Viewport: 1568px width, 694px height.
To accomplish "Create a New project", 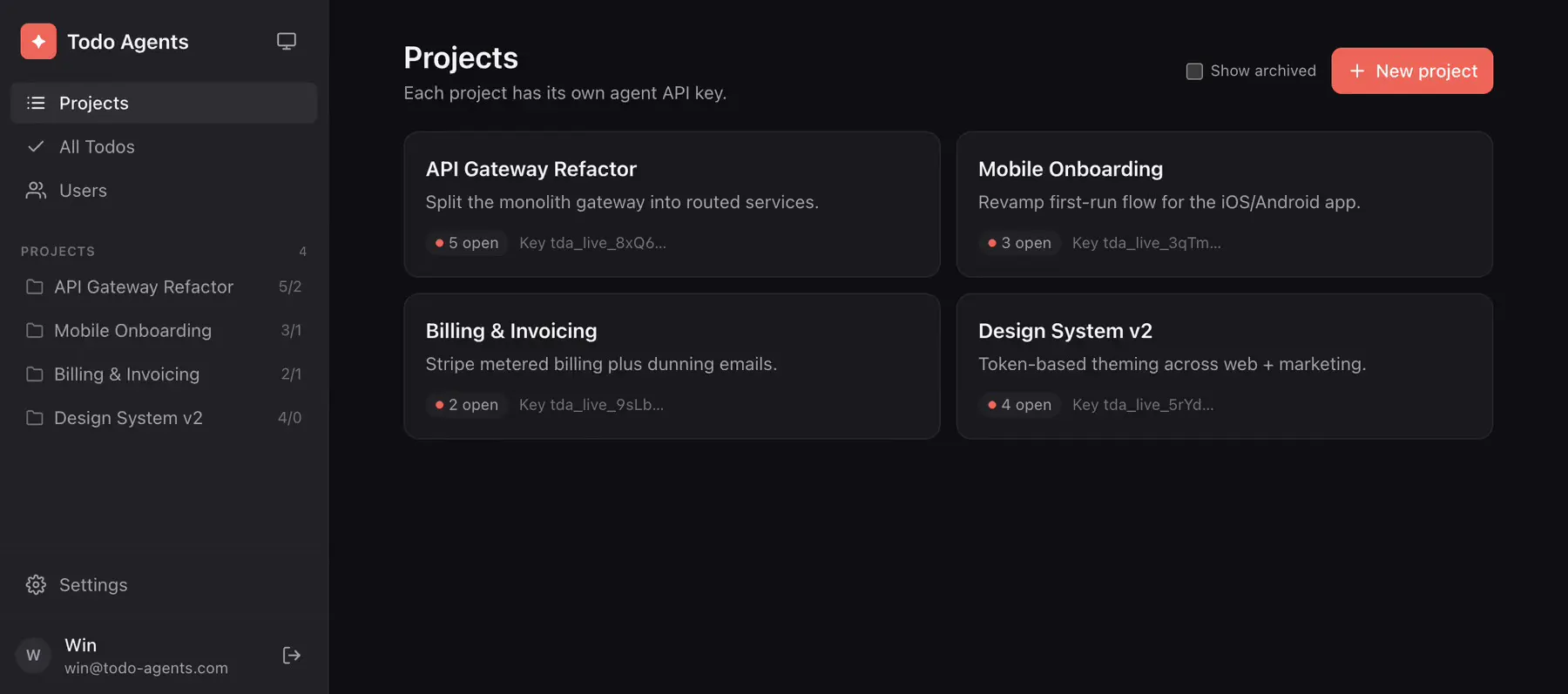I will coord(1412,71).
